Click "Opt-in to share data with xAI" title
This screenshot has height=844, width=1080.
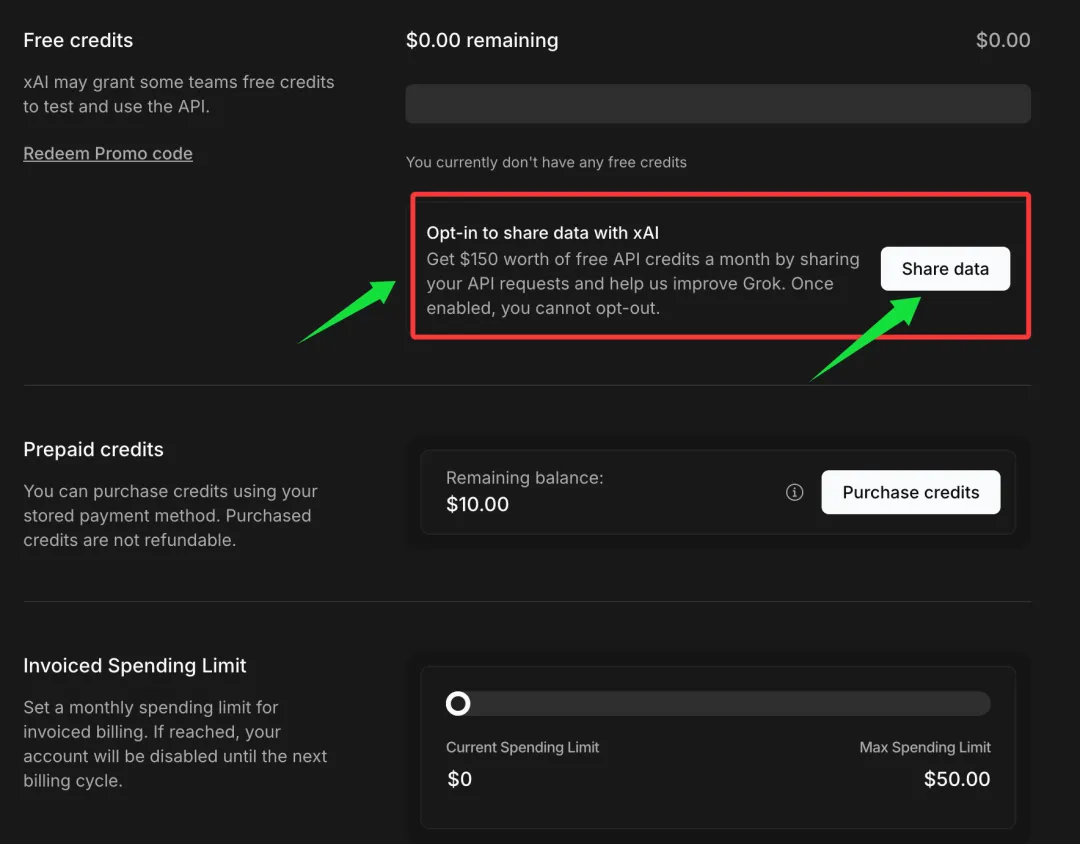543,233
